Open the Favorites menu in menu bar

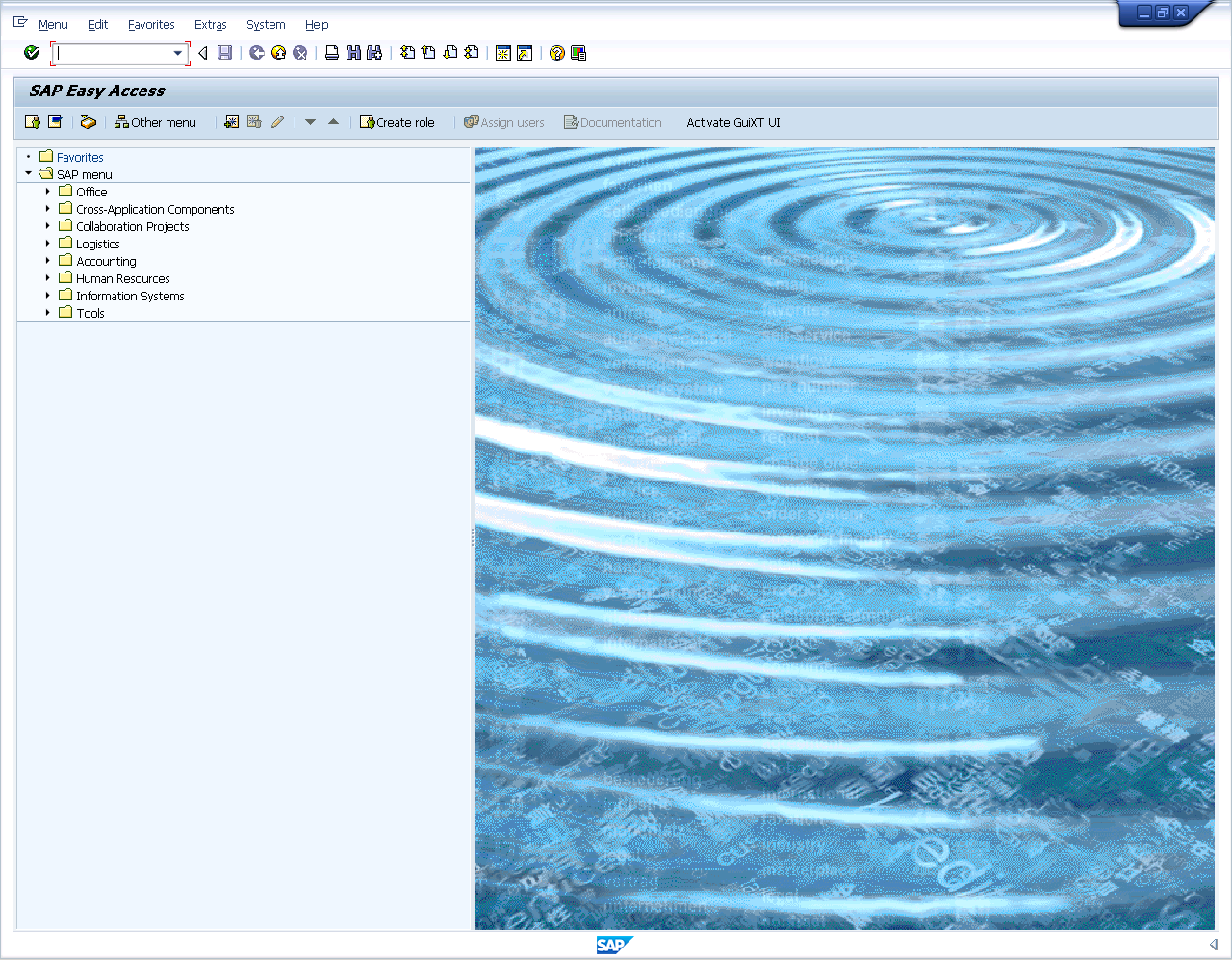[151, 25]
